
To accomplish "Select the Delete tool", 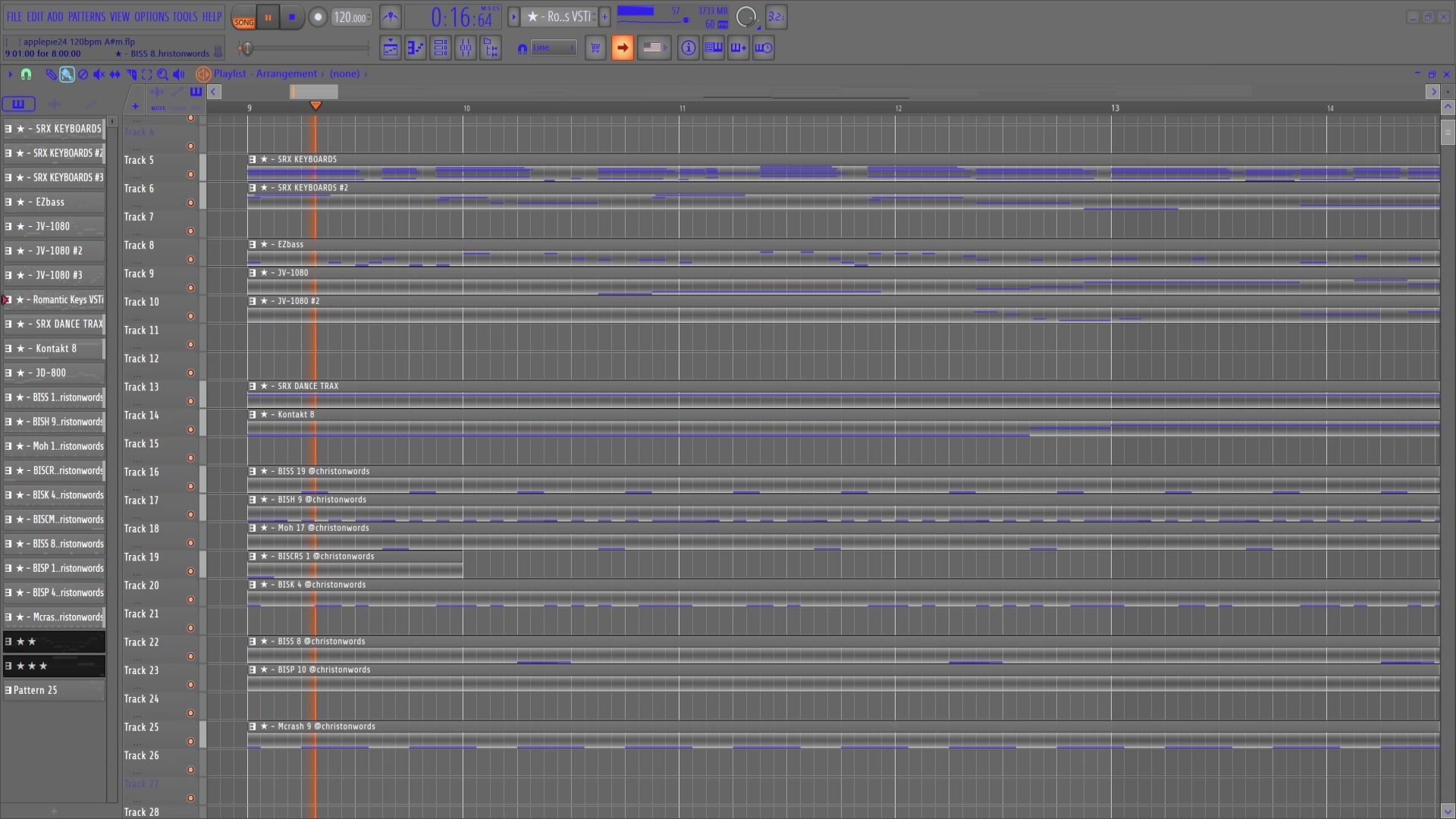I will [x=83, y=74].
